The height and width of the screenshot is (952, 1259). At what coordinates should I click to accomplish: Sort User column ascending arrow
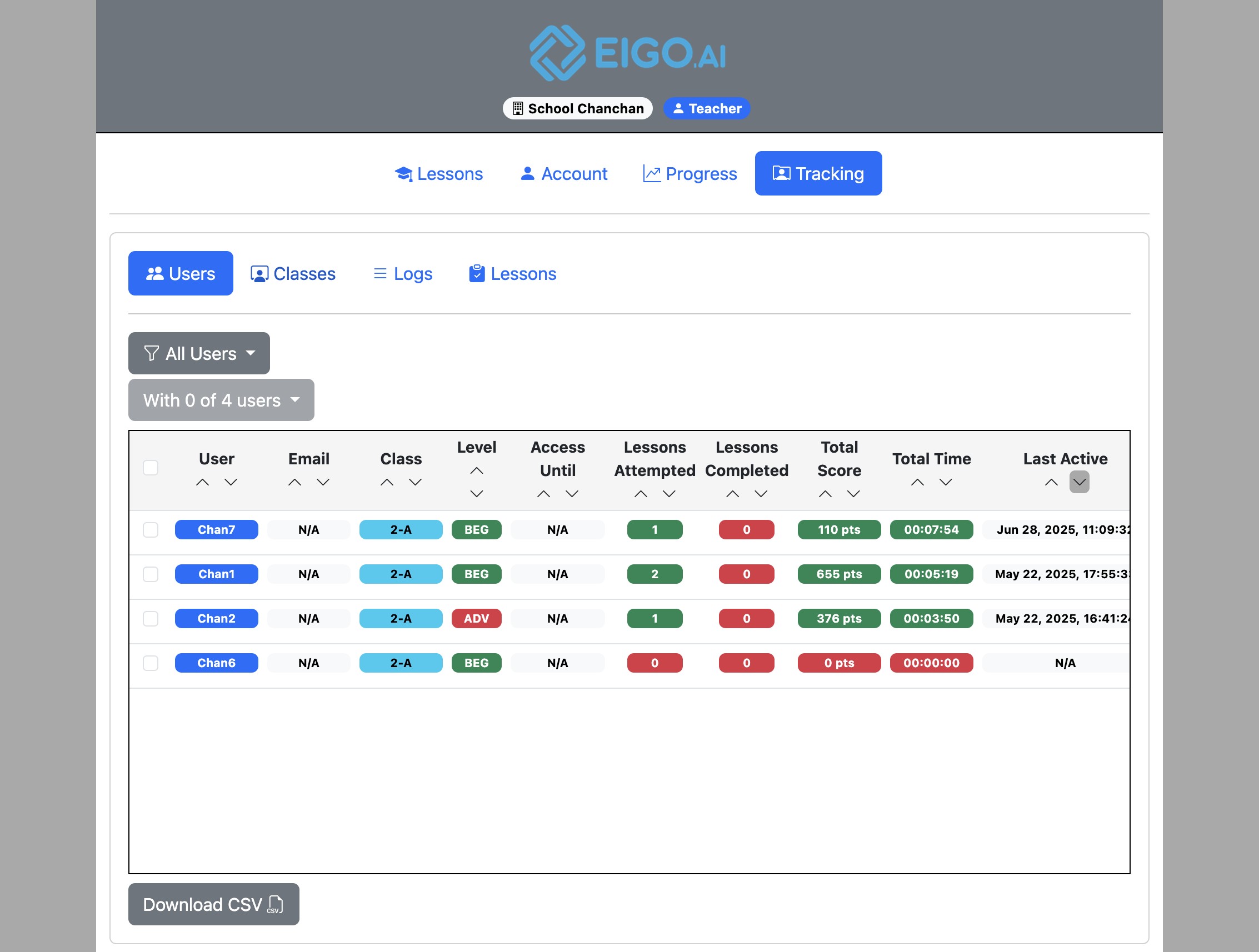click(x=203, y=482)
